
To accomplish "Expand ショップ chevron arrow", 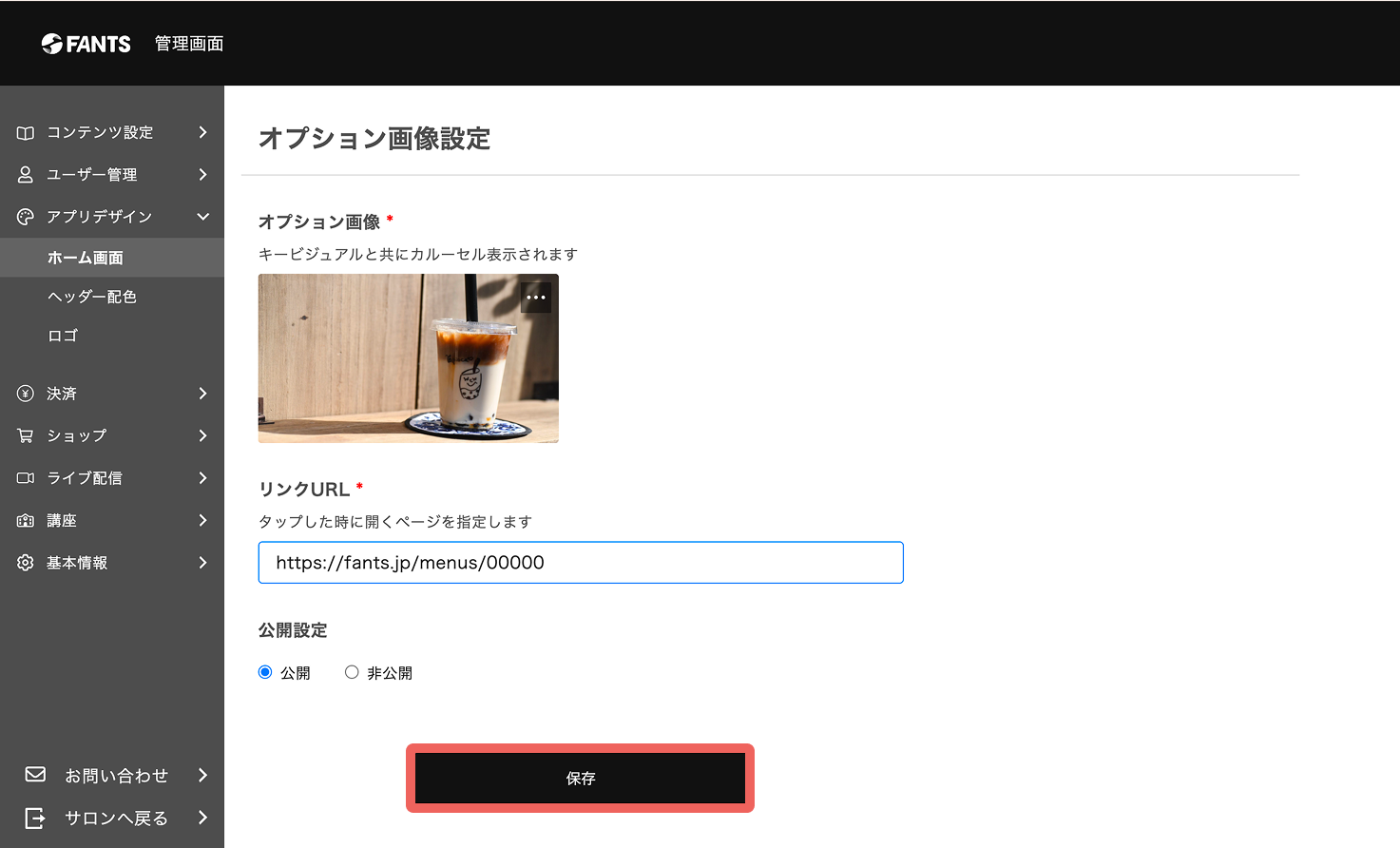I will 202,435.
